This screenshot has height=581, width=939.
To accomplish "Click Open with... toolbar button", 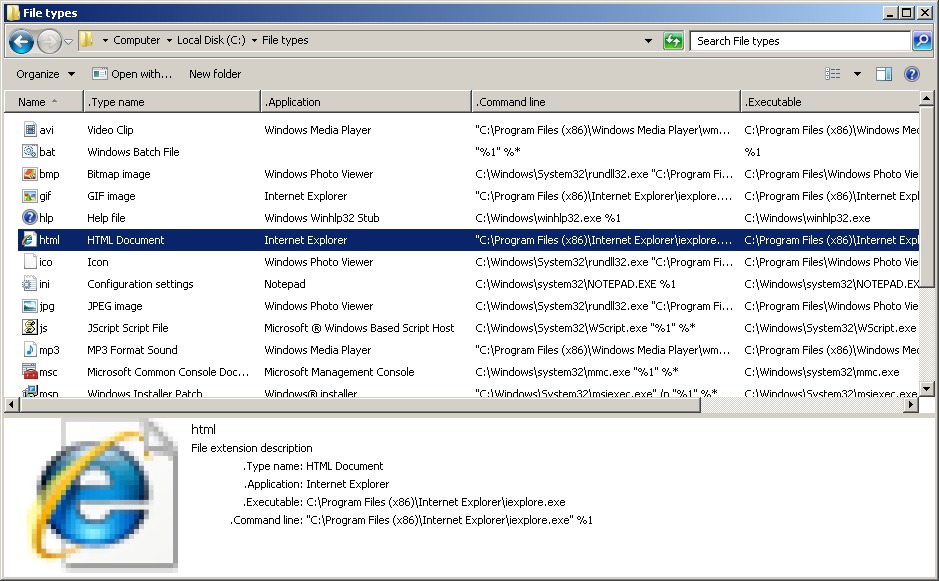I will point(132,74).
